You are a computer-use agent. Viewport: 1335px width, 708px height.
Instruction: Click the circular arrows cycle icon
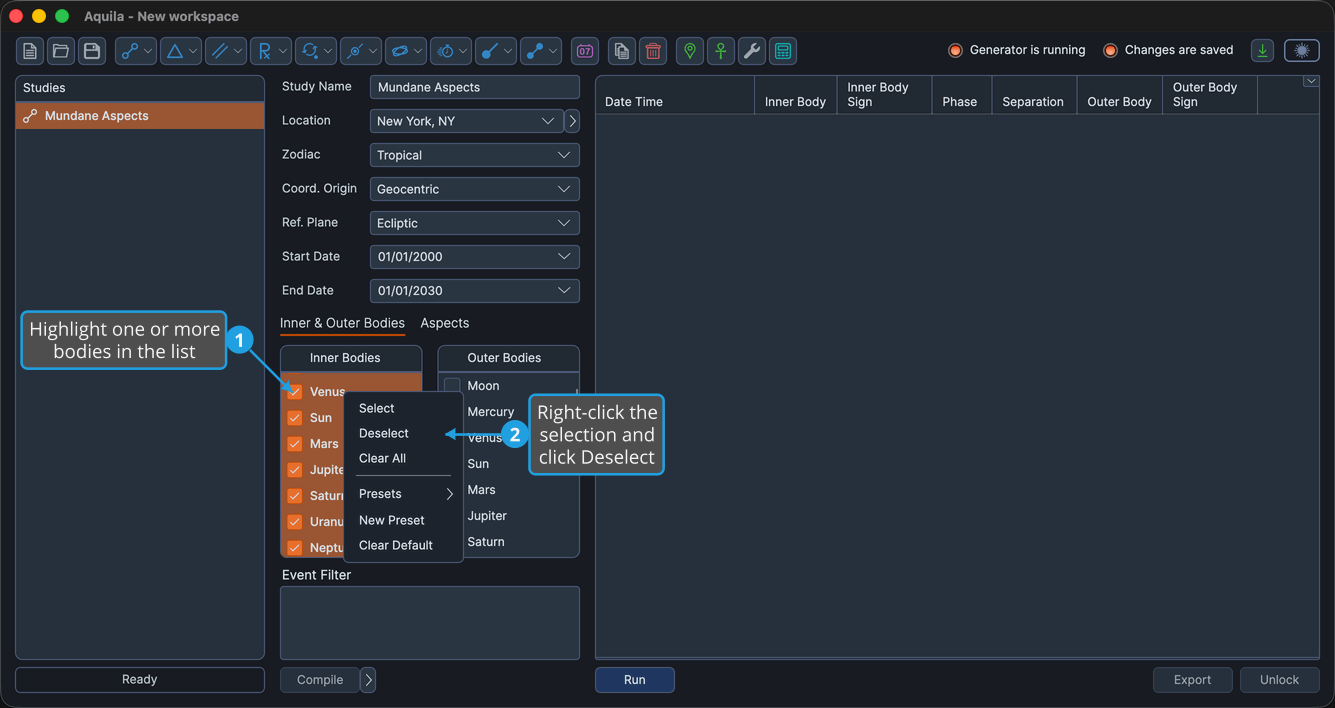coord(310,51)
